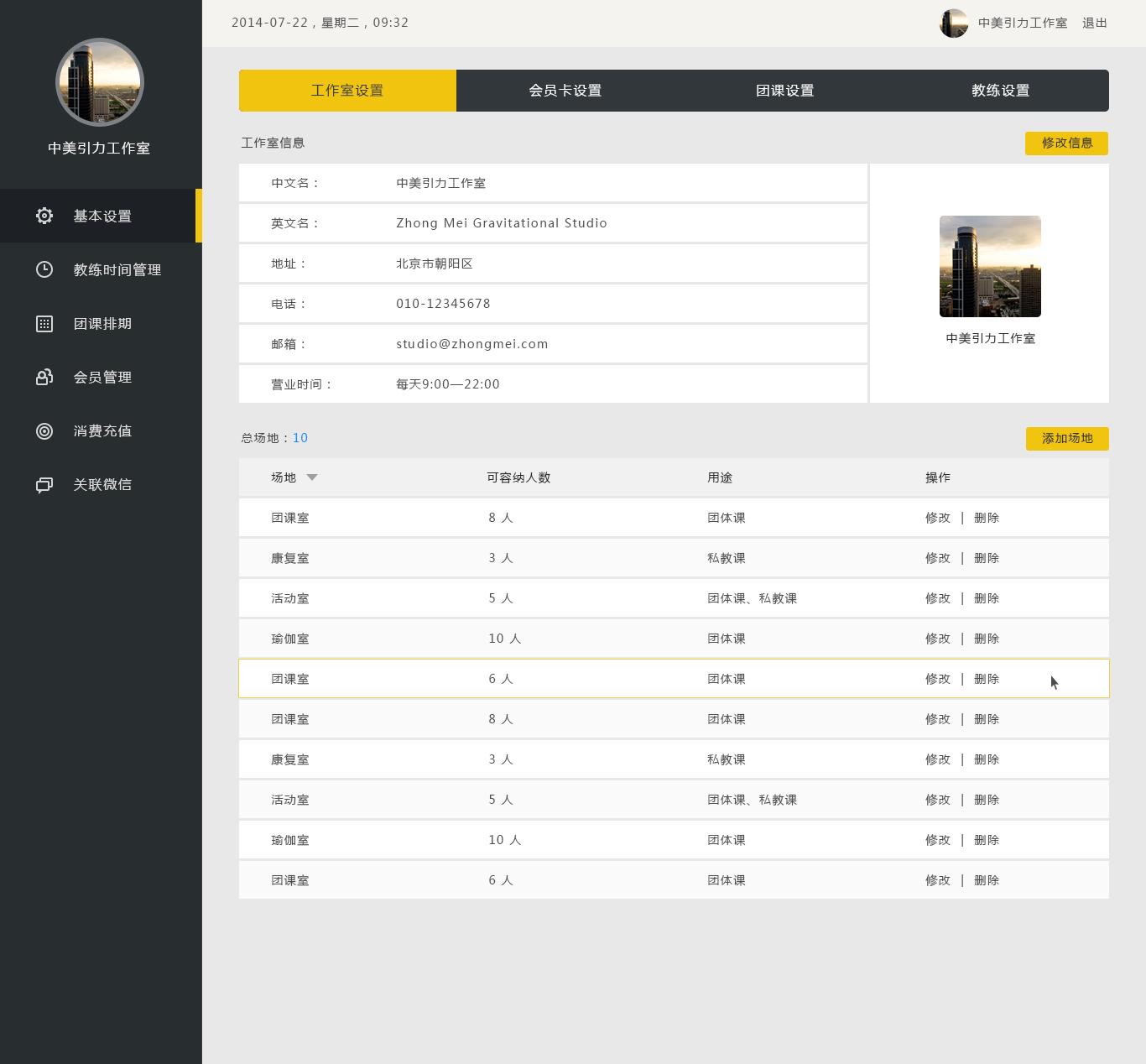This screenshot has width=1146, height=1064.
Task: Select the 教练设置 tab
Action: point(1000,91)
